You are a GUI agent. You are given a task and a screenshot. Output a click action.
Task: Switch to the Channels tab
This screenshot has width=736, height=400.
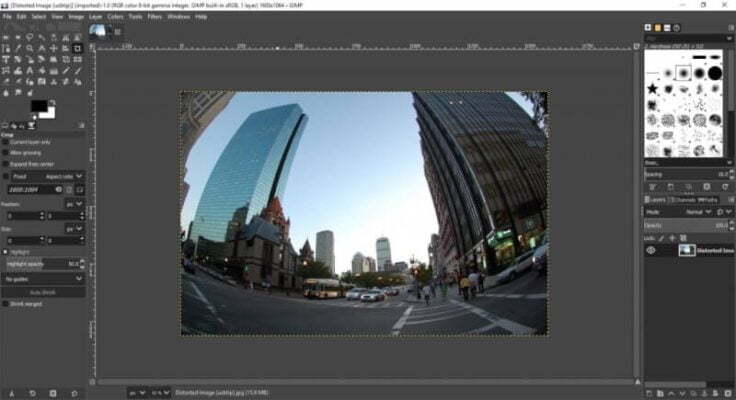pyautogui.click(x=682, y=200)
